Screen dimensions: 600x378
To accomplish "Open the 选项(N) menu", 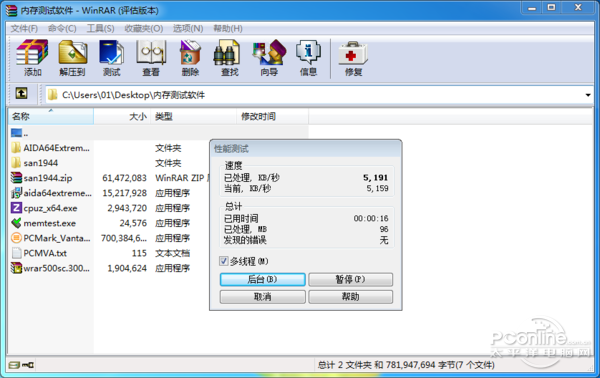I will click(x=188, y=29).
